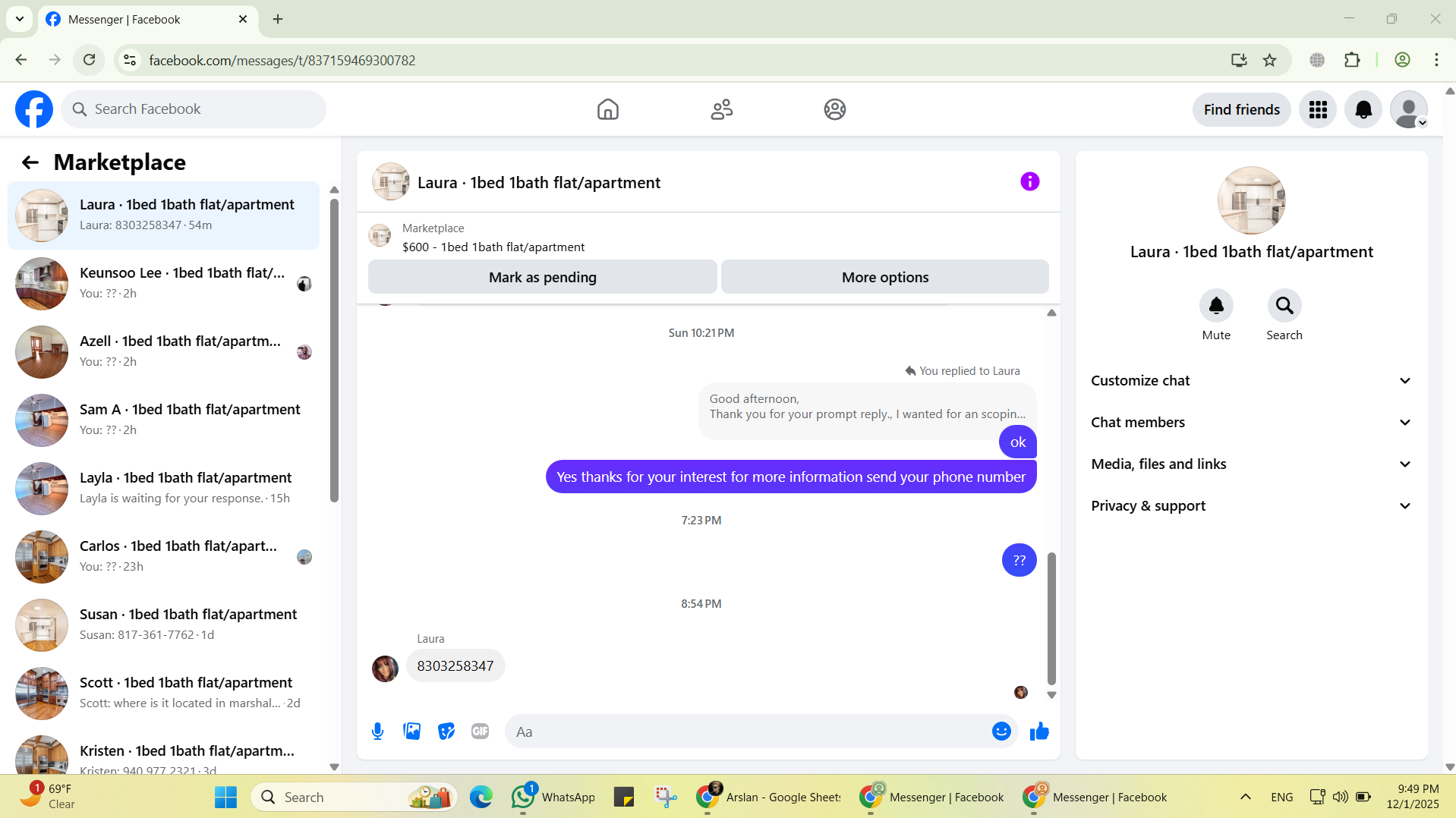Expand Media, files and links section
Image resolution: width=1456 pixels, height=818 pixels.
1251,464
